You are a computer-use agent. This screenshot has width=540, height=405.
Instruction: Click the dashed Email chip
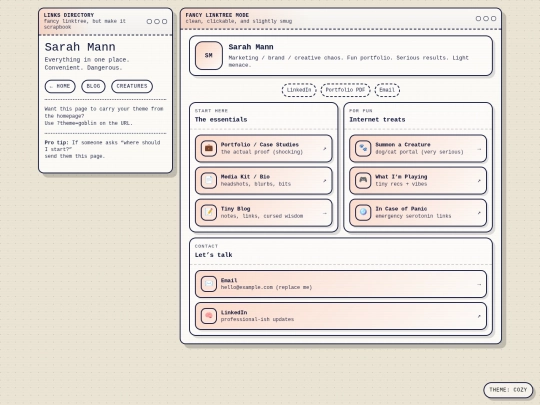[x=387, y=90]
